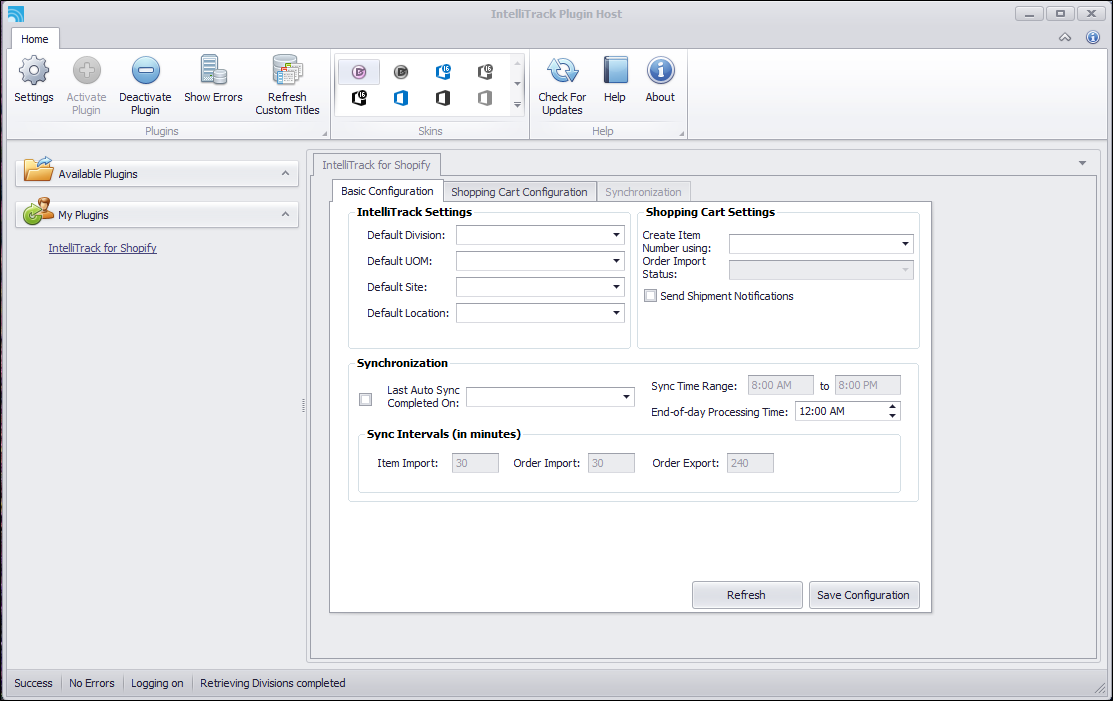The image size is (1113, 701).
Task: Open the Default Site dropdown
Action: pos(616,287)
